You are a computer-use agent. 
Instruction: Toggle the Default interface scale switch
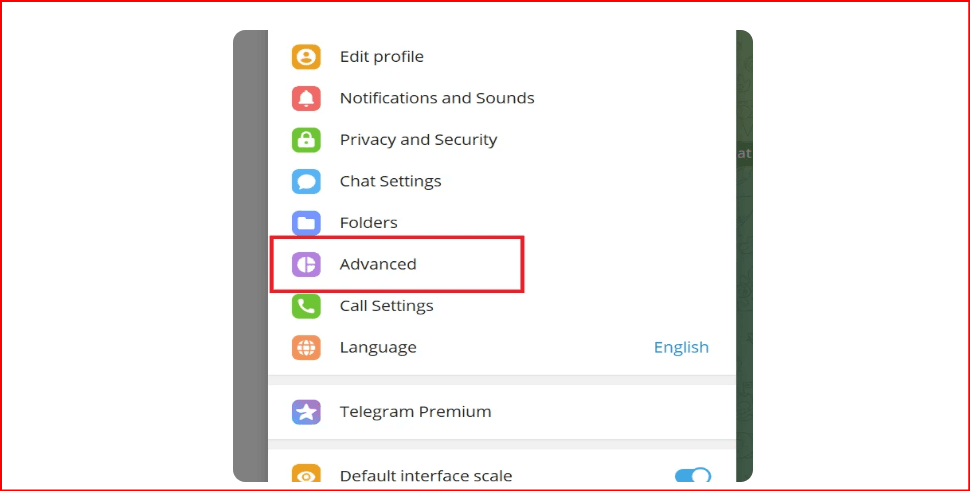coord(693,476)
